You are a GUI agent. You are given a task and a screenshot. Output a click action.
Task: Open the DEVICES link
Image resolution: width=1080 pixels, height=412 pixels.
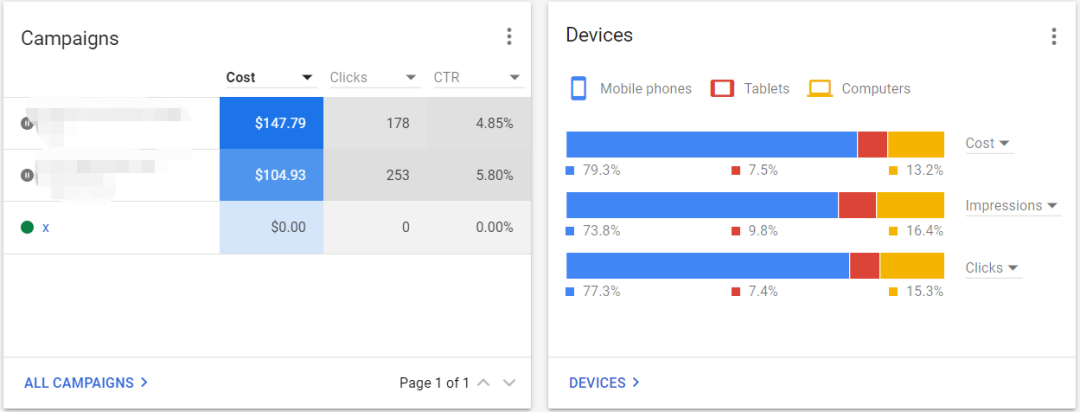pyautogui.click(x=604, y=383)
